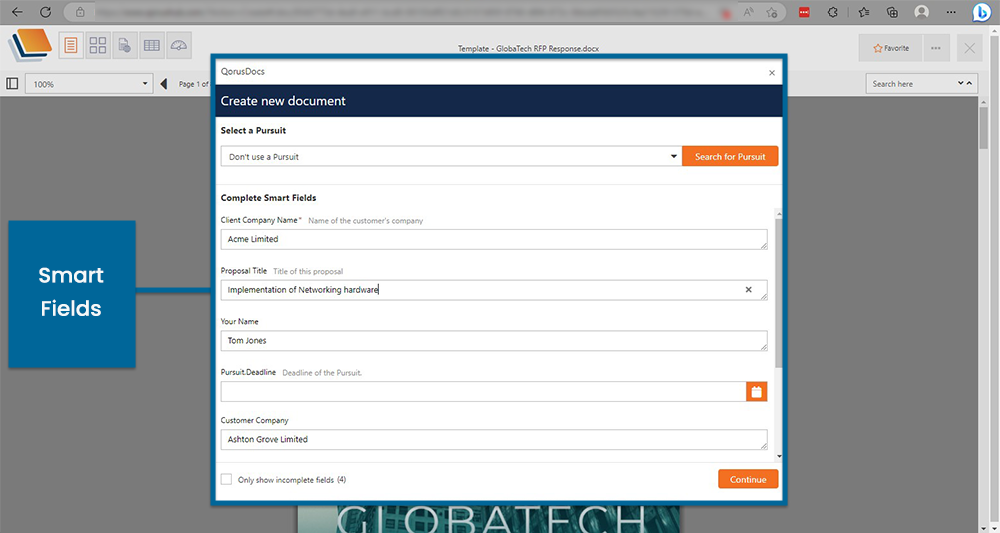Open Pursuit Deadline calendar picker
The width and height of the screenshot is (1000, 533).
click(x=756, y=391)
